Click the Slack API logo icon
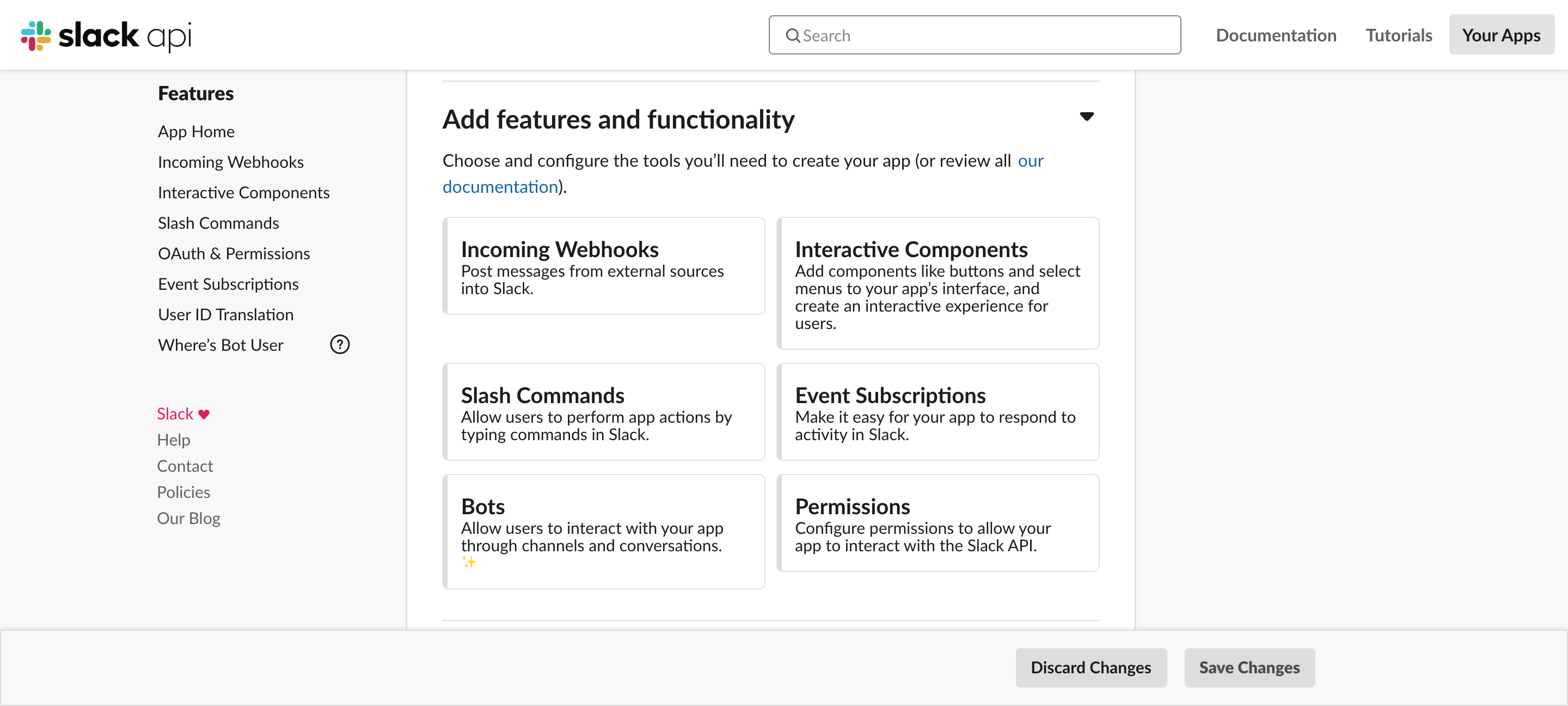Image resolution: width=1568 pixels, height=706 pixels. point(36,35)
